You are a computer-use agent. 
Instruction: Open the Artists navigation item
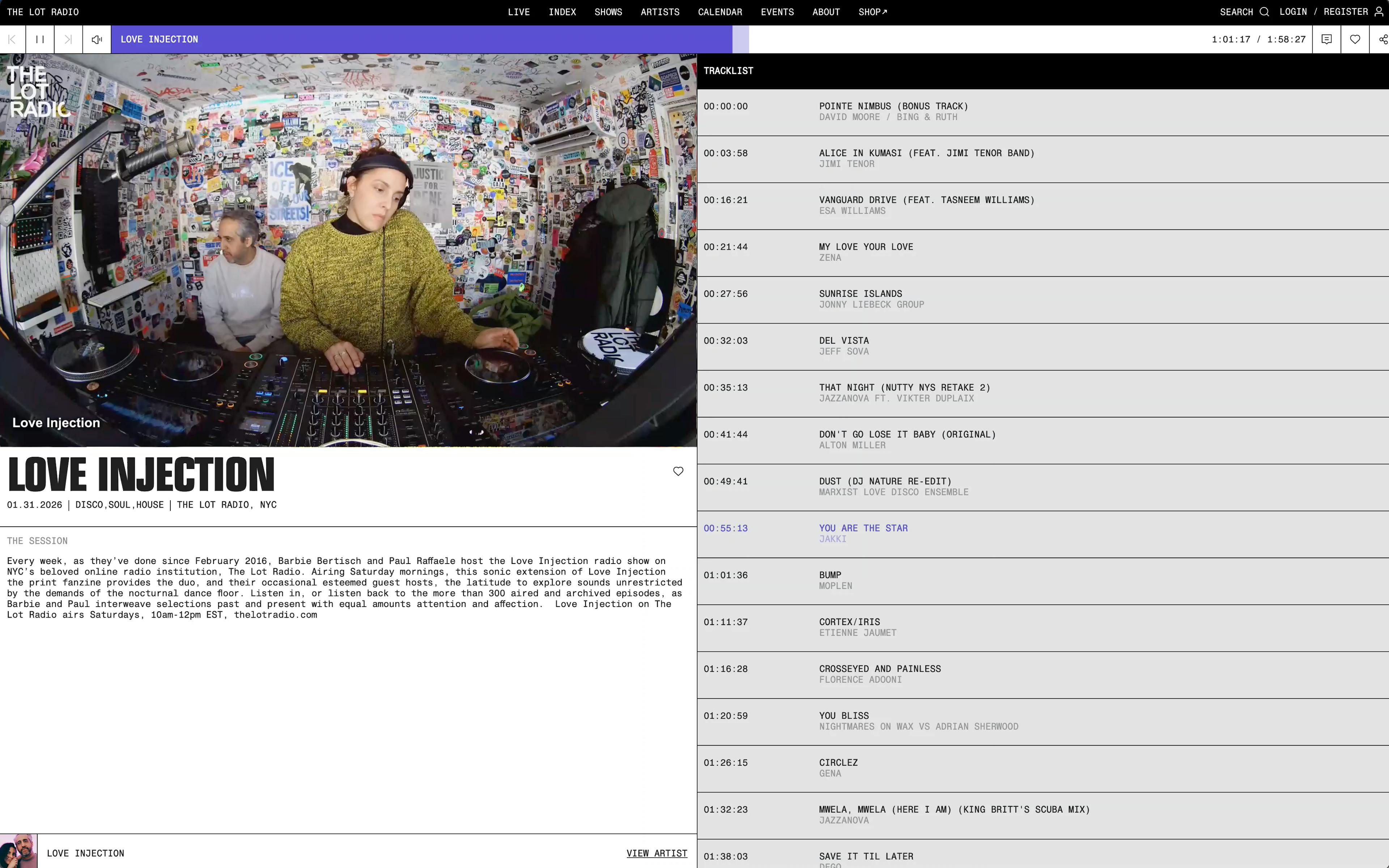click(659, 12)
